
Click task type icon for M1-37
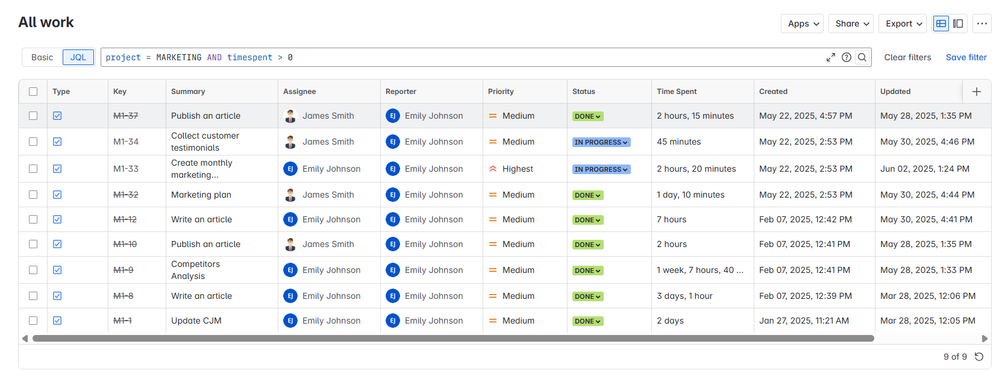coord(57,116)
